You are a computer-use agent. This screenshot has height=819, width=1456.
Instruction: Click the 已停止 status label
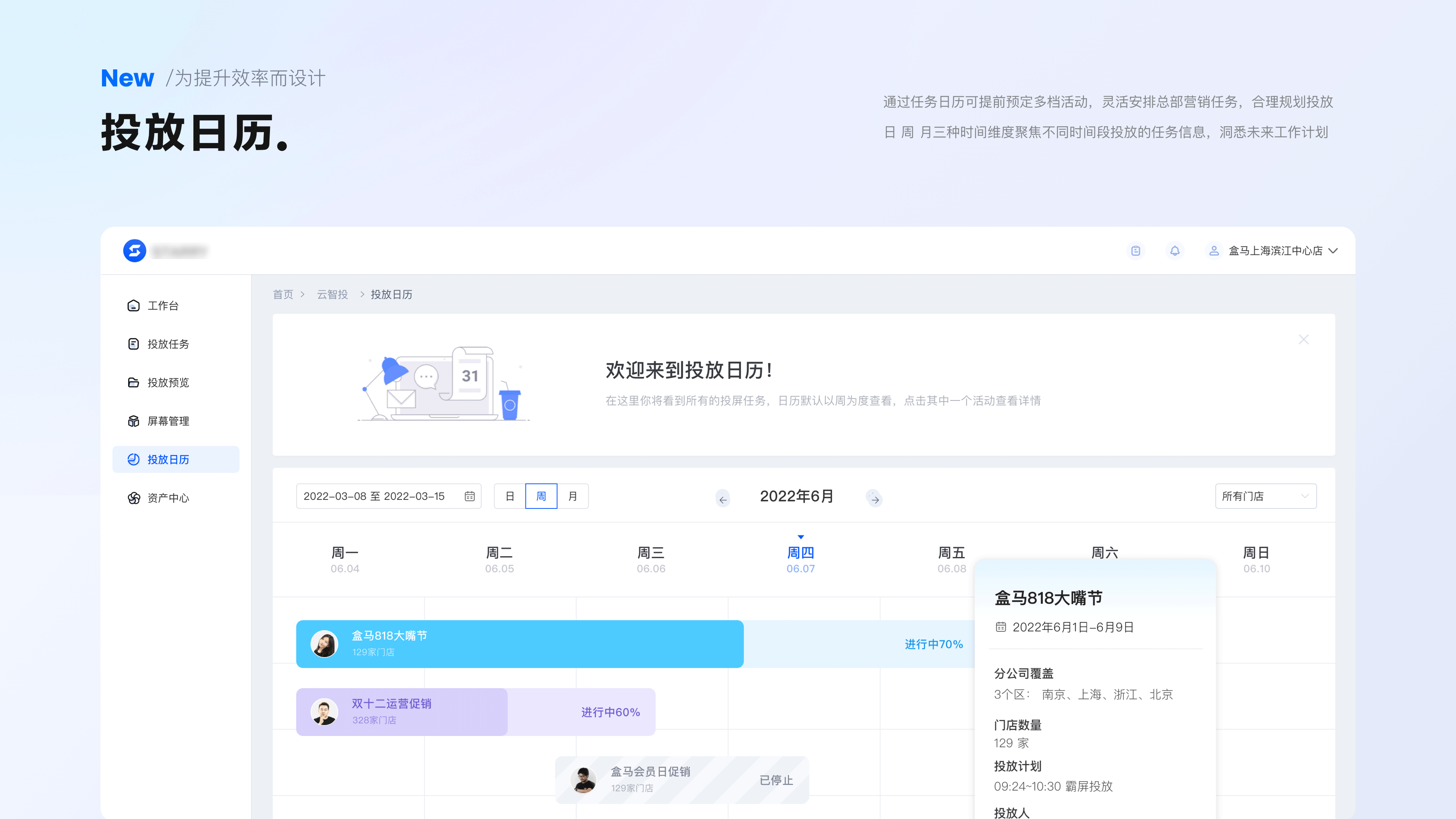(776, 780)
